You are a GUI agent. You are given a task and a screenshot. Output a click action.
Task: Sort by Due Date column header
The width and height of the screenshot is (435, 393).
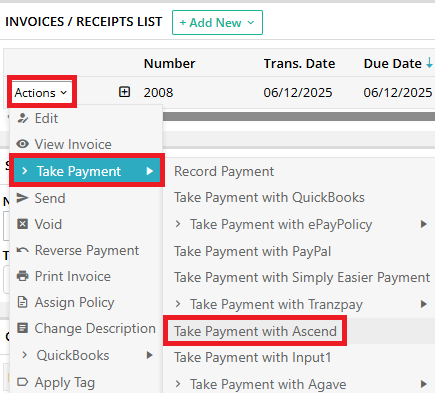(x=393, y=63)
